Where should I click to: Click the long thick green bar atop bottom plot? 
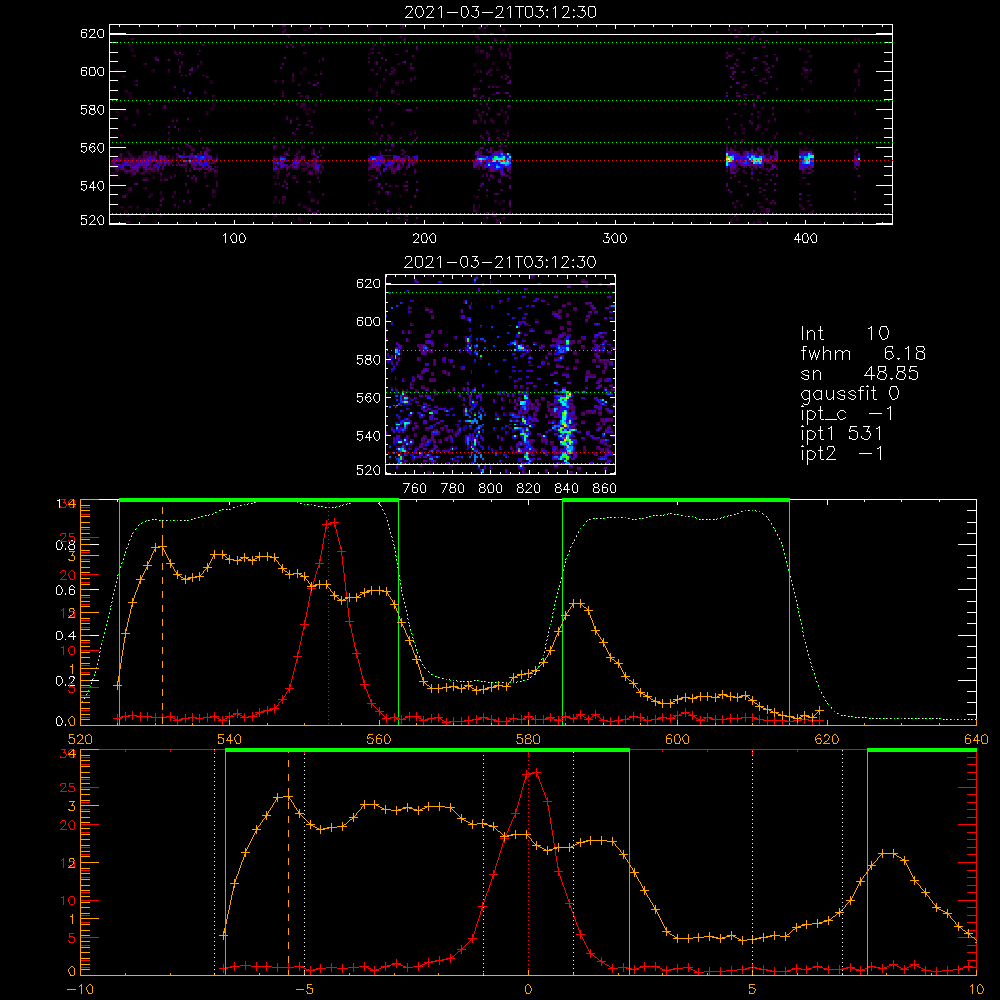[427, 750]
